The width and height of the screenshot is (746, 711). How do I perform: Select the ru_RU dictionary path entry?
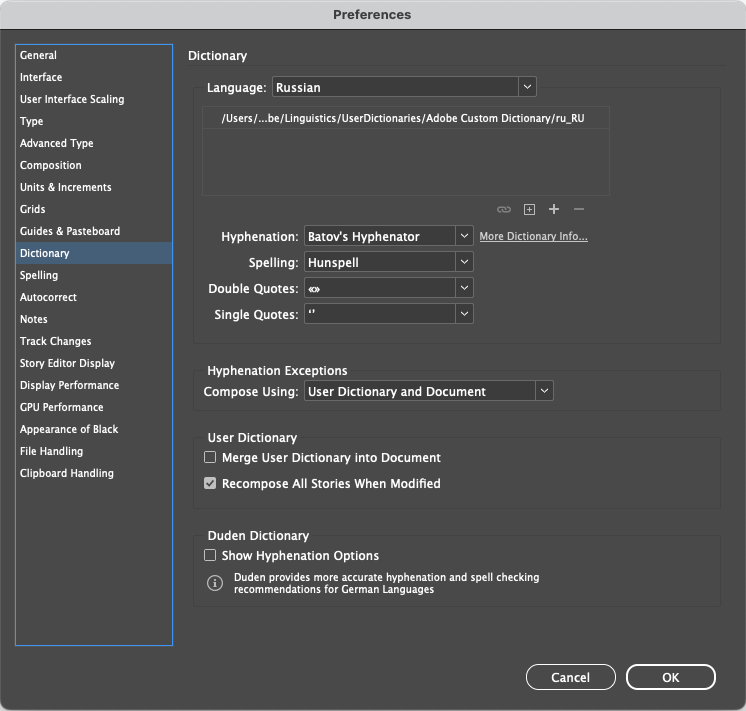tap(406, 118)
